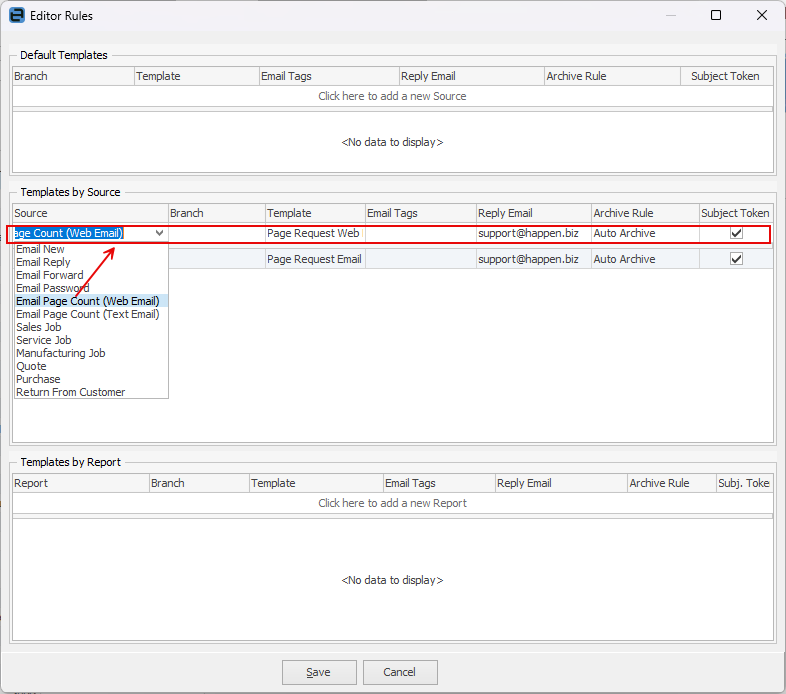Click Report column header in Templates by Report
Screen dimensions: 786x694
[x=81, y=483]
